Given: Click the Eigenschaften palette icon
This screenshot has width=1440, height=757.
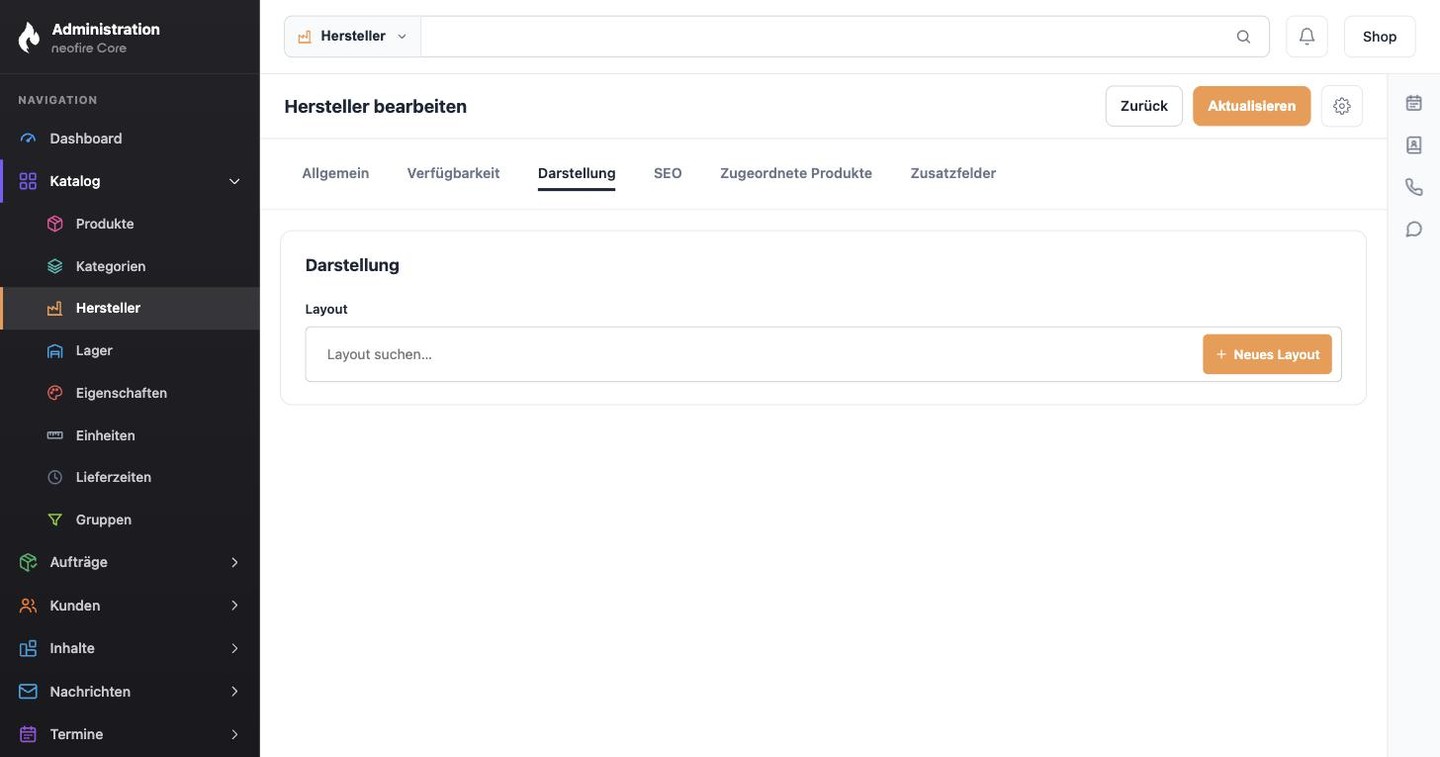Looking at the screenshot, I should [55, 393].
